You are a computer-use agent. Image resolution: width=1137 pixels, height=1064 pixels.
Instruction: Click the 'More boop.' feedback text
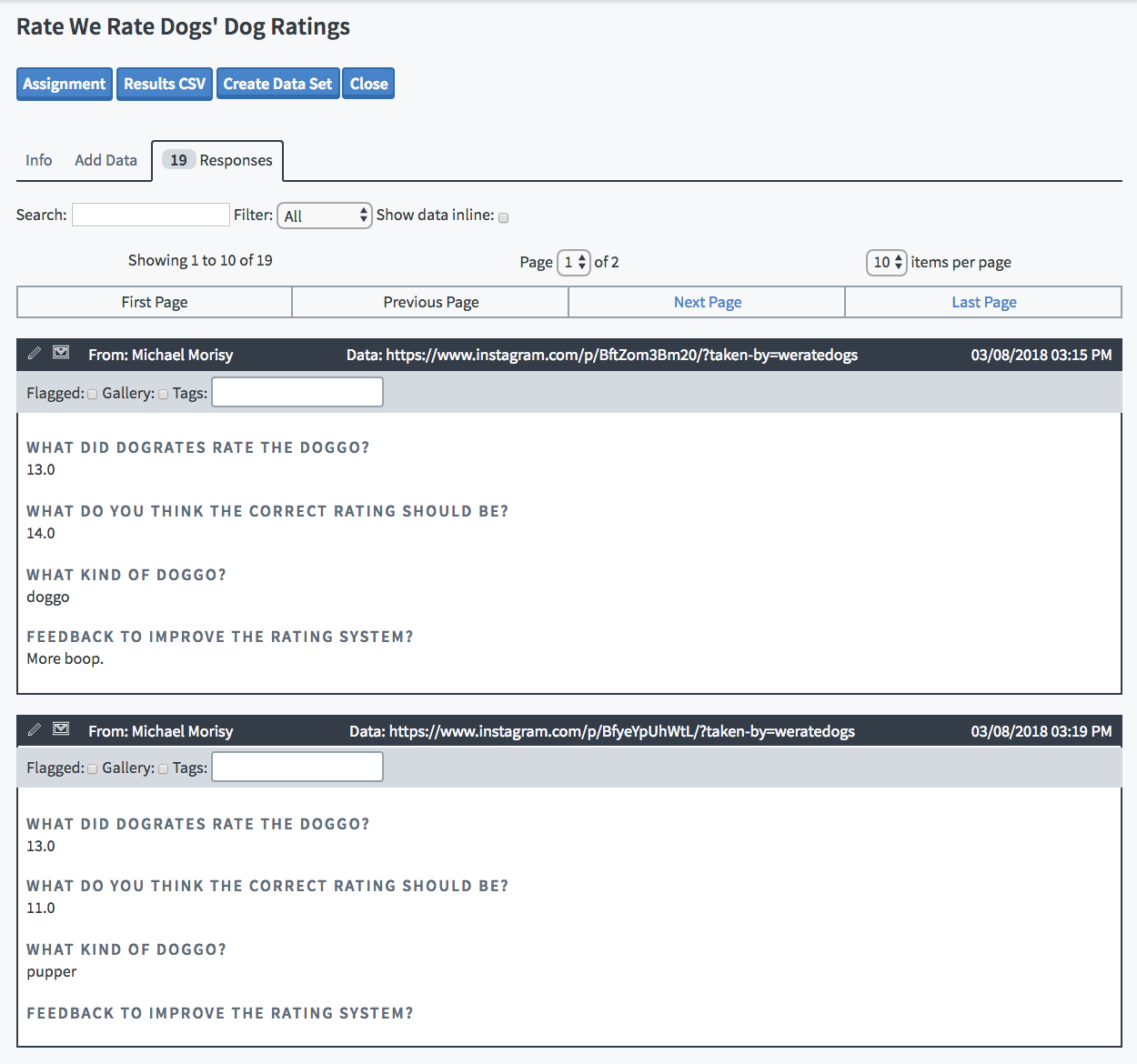point(65,658)
